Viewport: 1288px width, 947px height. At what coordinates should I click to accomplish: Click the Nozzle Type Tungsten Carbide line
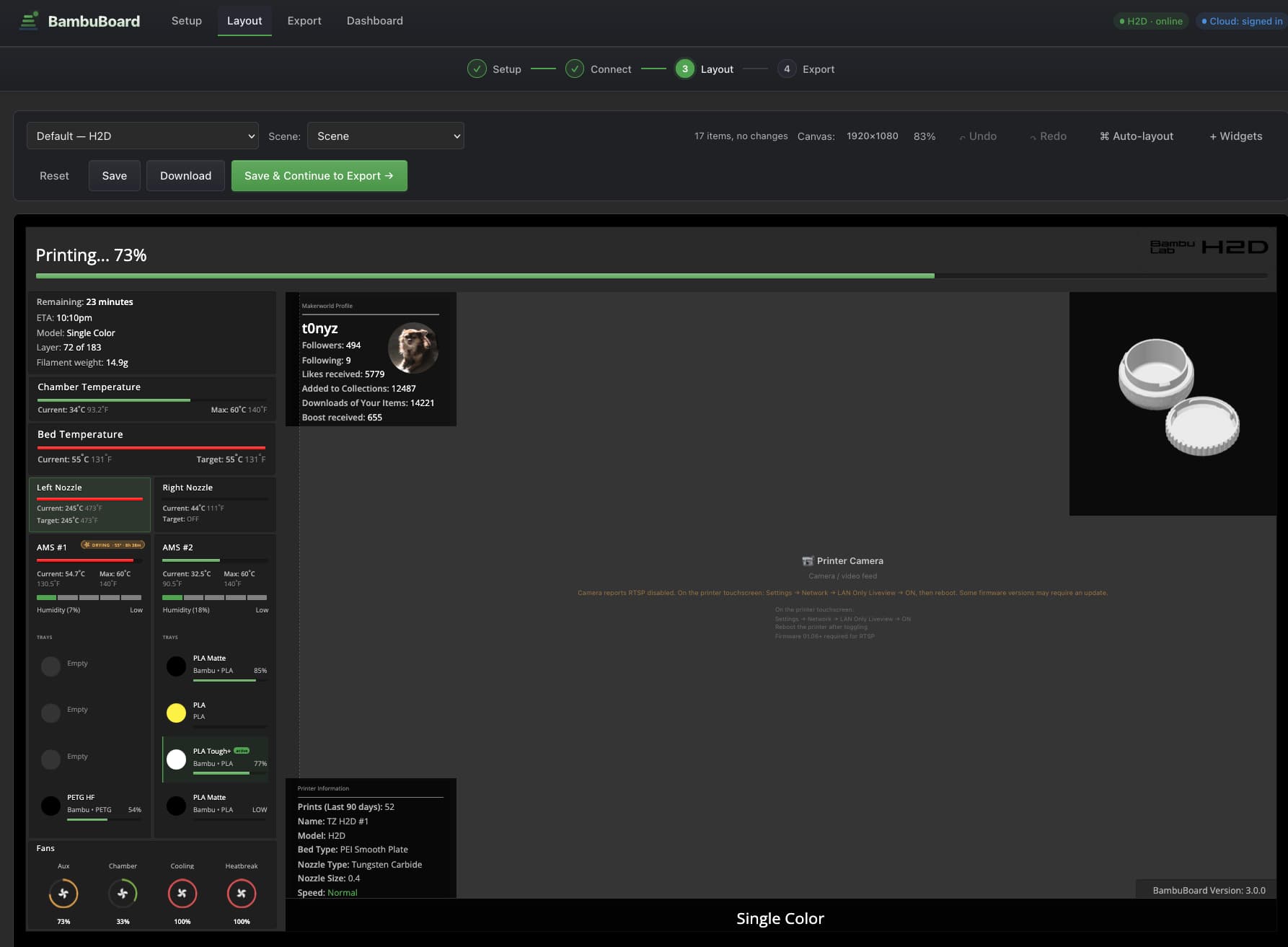point(360,865)
